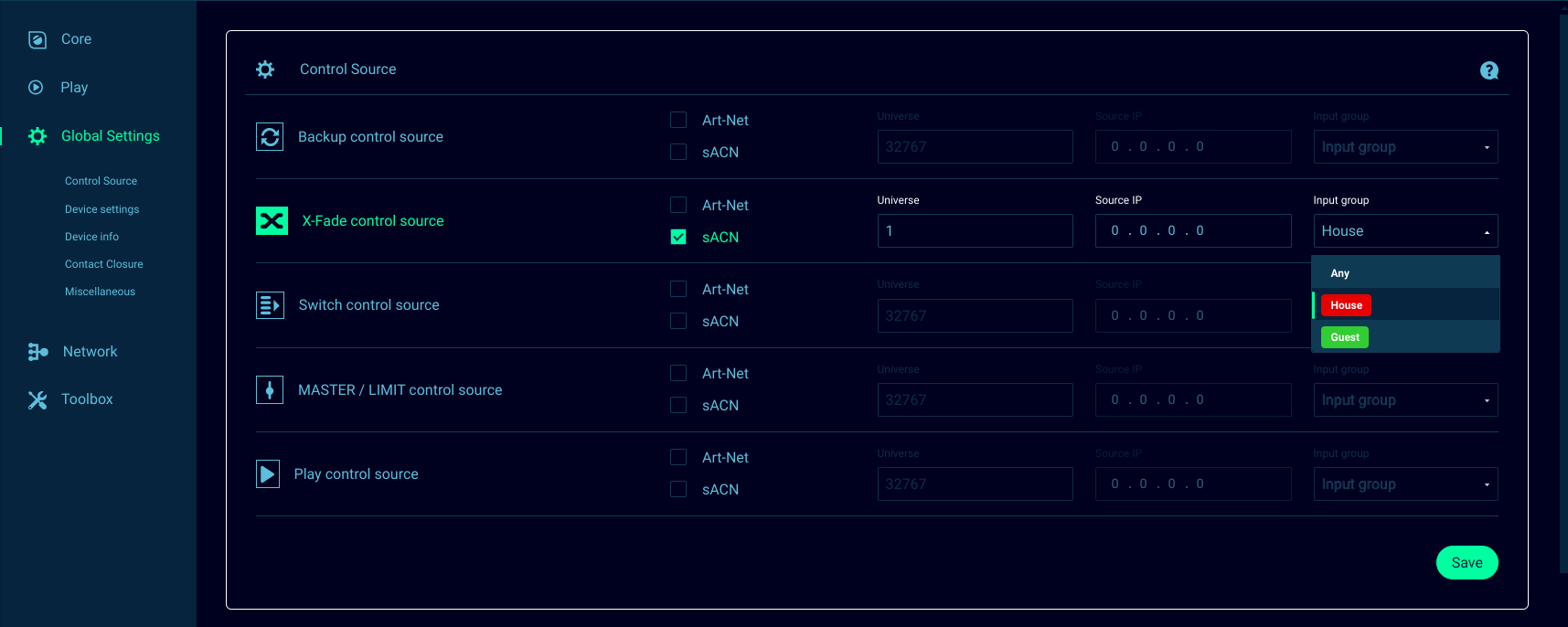Expand Play control source Input group dropdown

click(x=1405, y=484)
